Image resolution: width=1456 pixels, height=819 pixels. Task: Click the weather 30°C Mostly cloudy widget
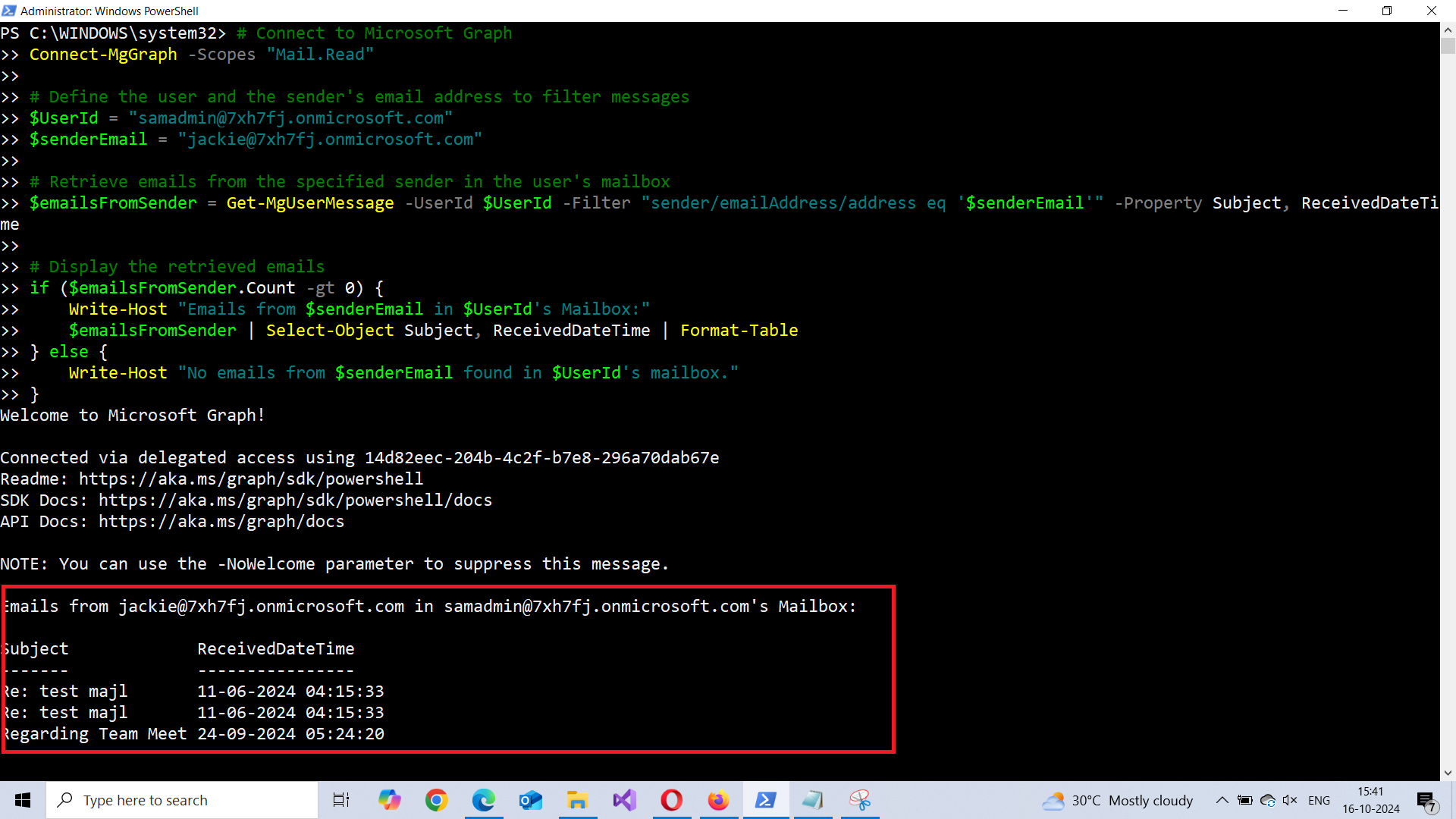tap(1117, 800)
